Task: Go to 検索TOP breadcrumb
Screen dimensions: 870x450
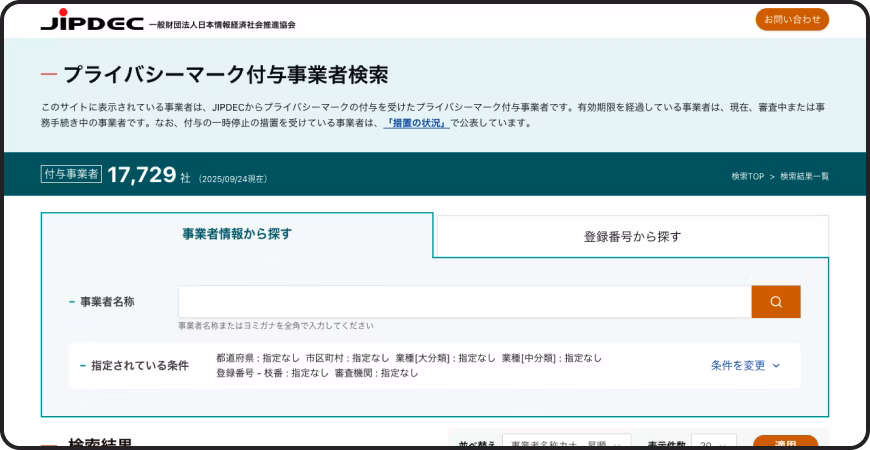Action: pos(747,176)
